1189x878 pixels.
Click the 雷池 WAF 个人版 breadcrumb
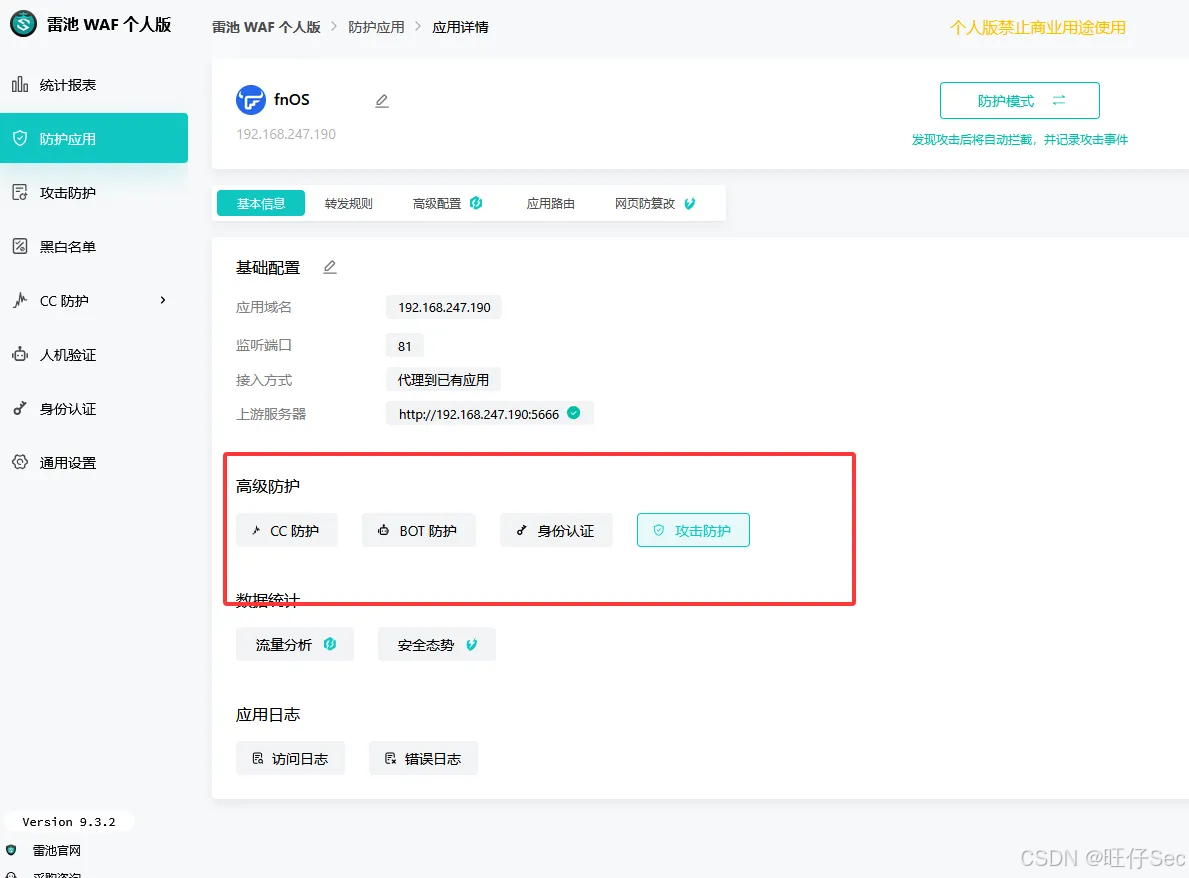[x=266, y=27]
